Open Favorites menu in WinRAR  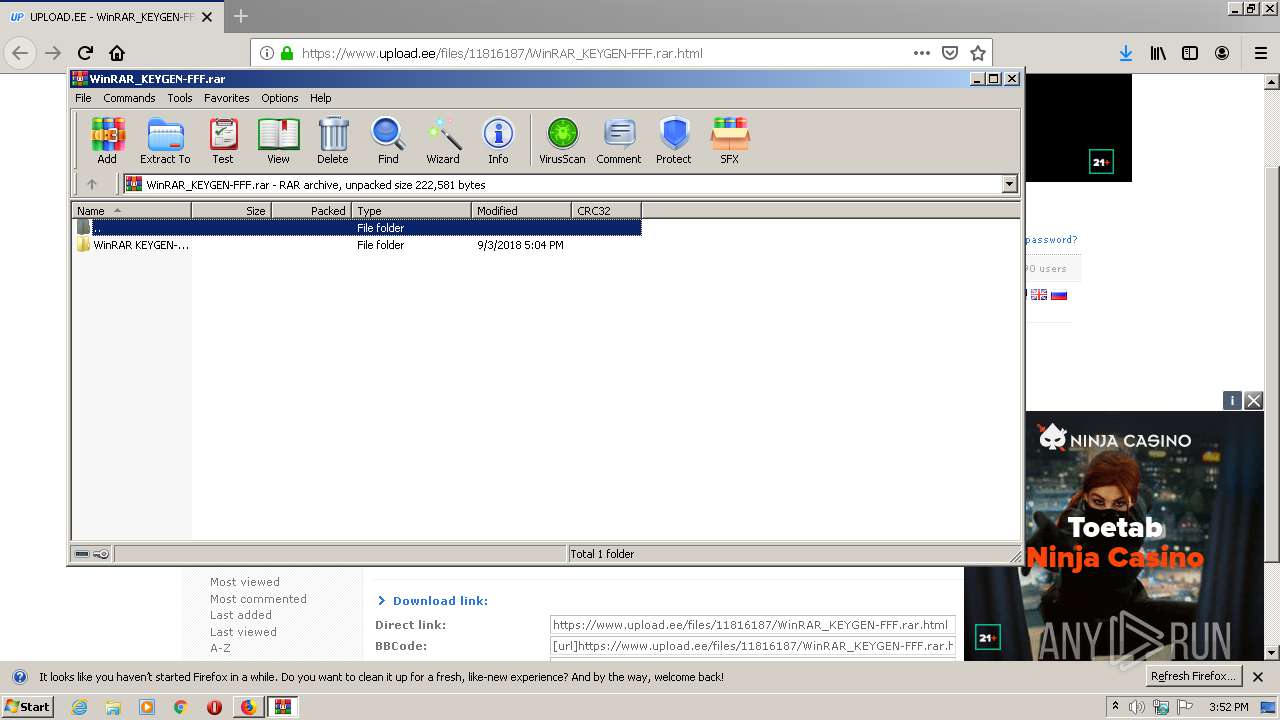pos(227,98)
